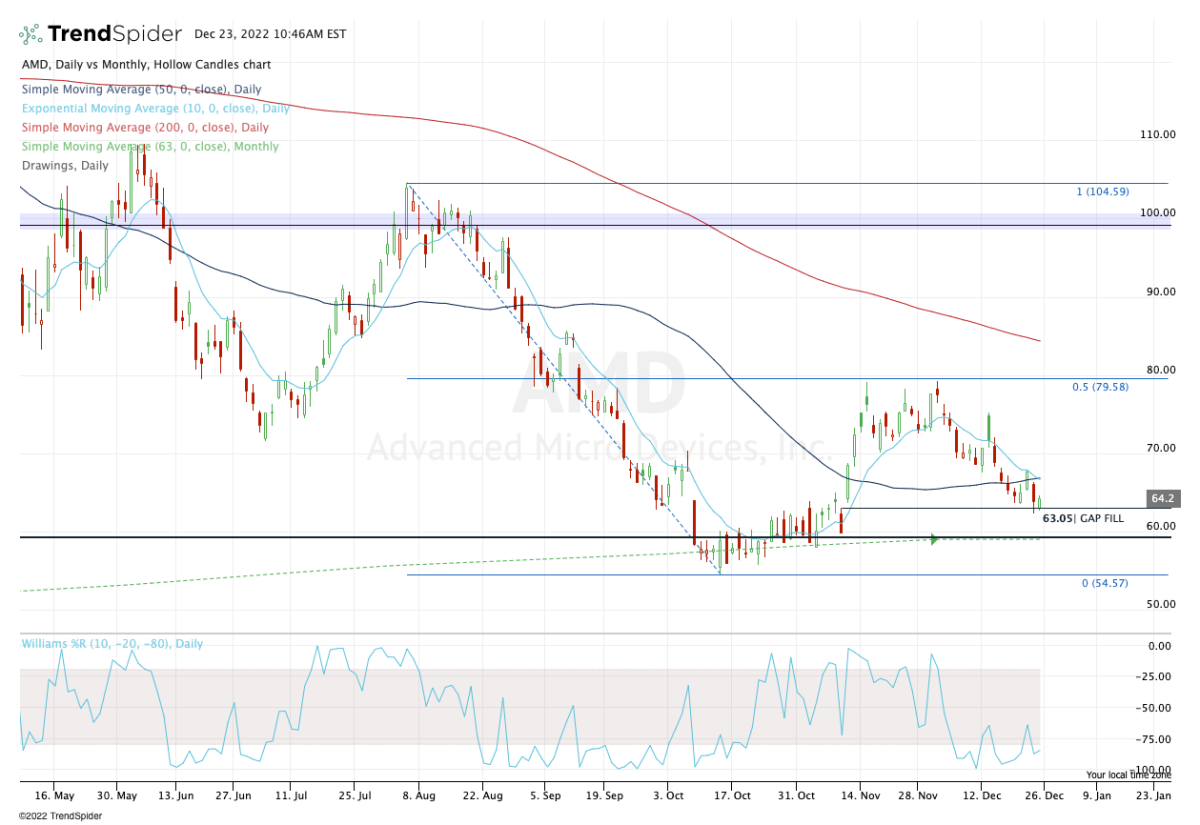The height and width of the screenshot is (825, 1200).
Task: Select the Simple Moving Average (50) legend entry
Action: [140, 89]
